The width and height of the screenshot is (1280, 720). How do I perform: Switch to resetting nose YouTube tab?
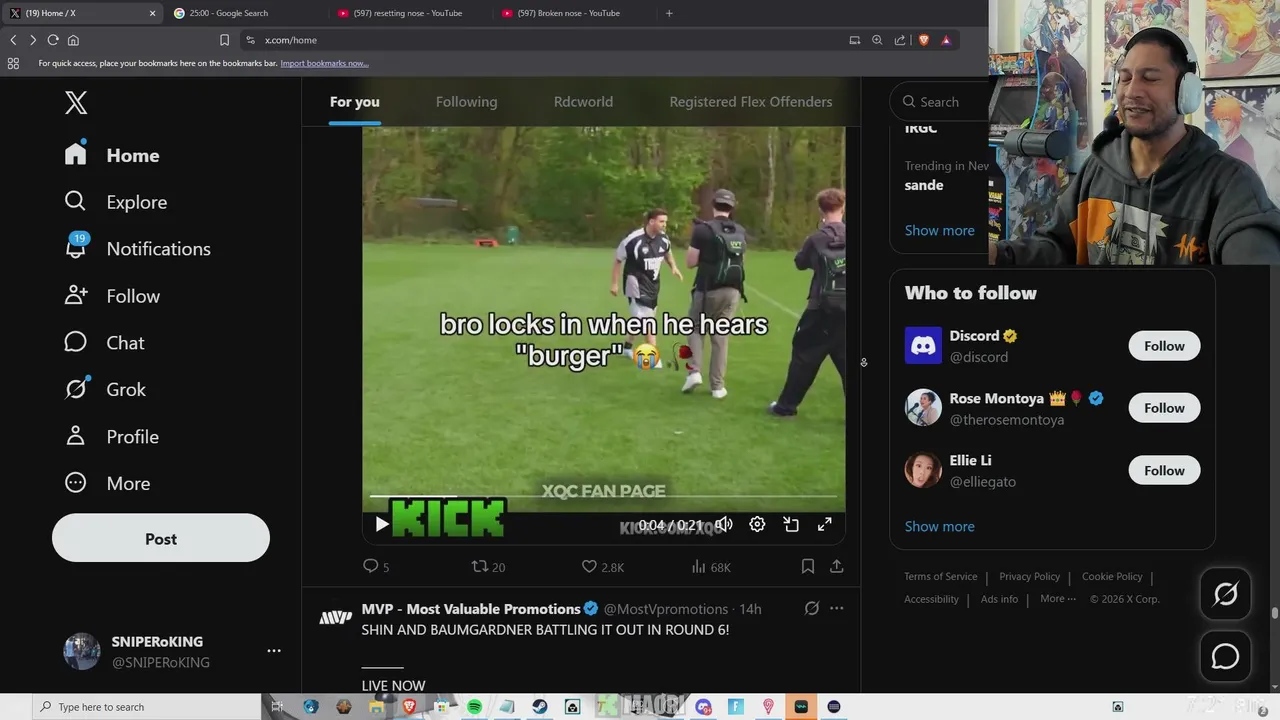point(408,13)
